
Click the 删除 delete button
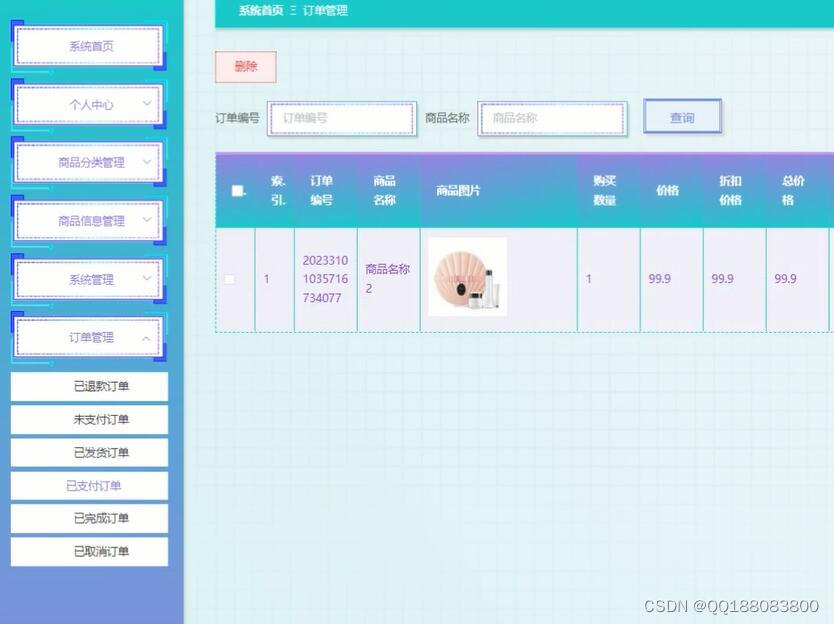[245, 66]
